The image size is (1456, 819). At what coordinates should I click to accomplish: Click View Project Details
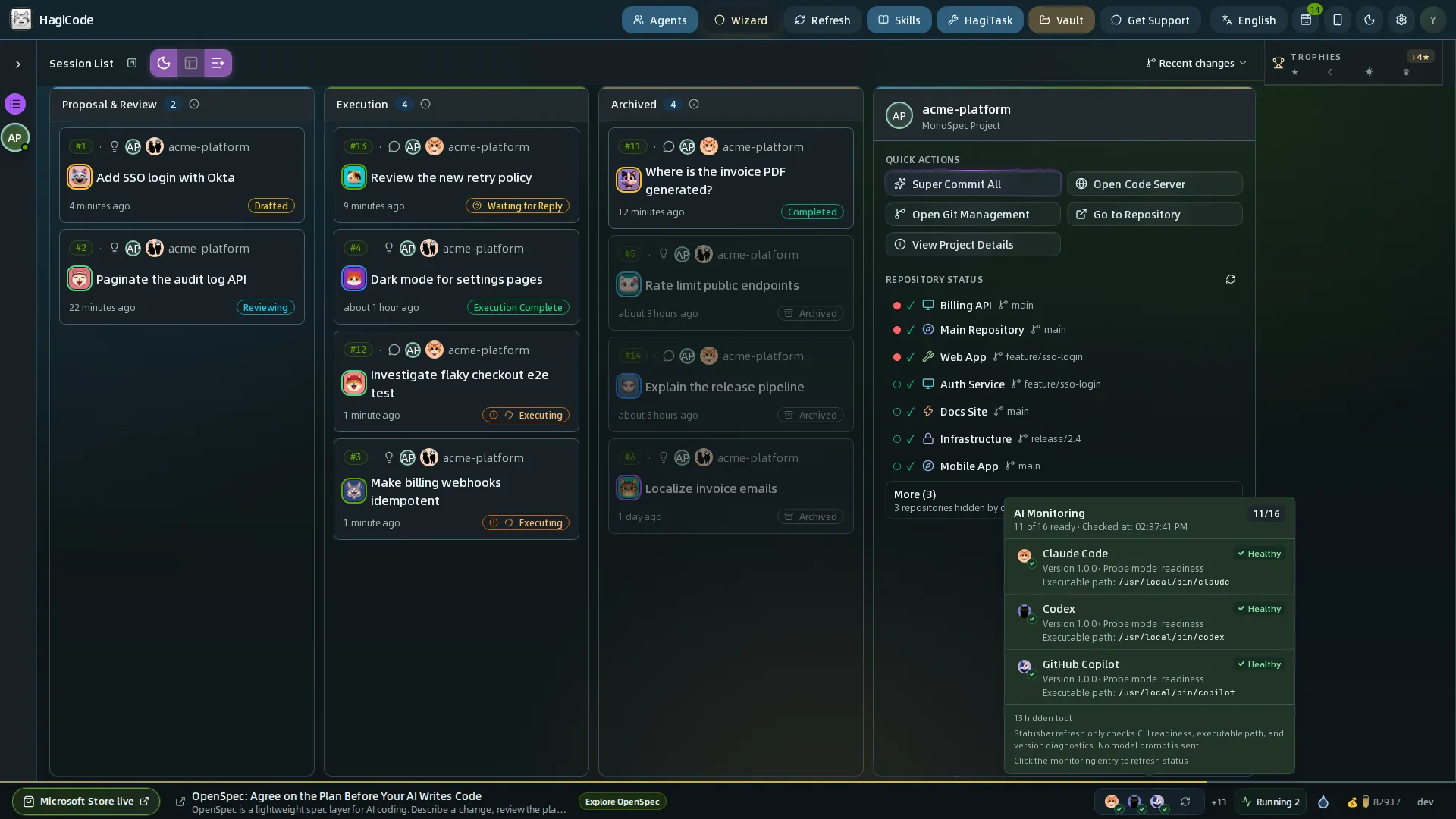click(973, 244)
